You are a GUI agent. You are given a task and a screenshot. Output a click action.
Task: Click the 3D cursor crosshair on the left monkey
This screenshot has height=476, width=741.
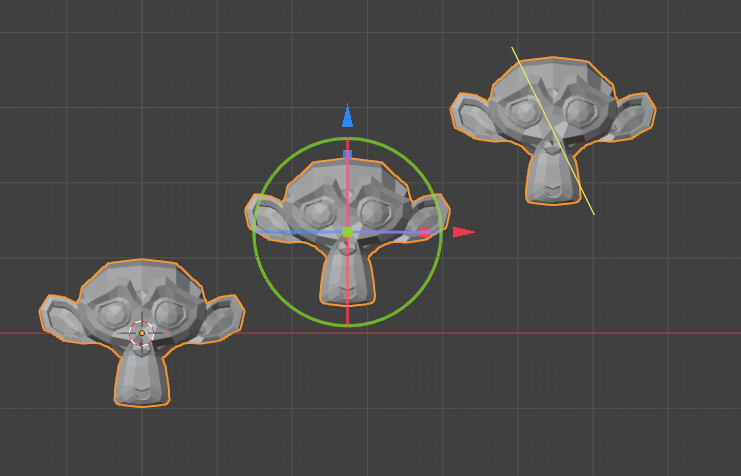[x=142, y=333]
